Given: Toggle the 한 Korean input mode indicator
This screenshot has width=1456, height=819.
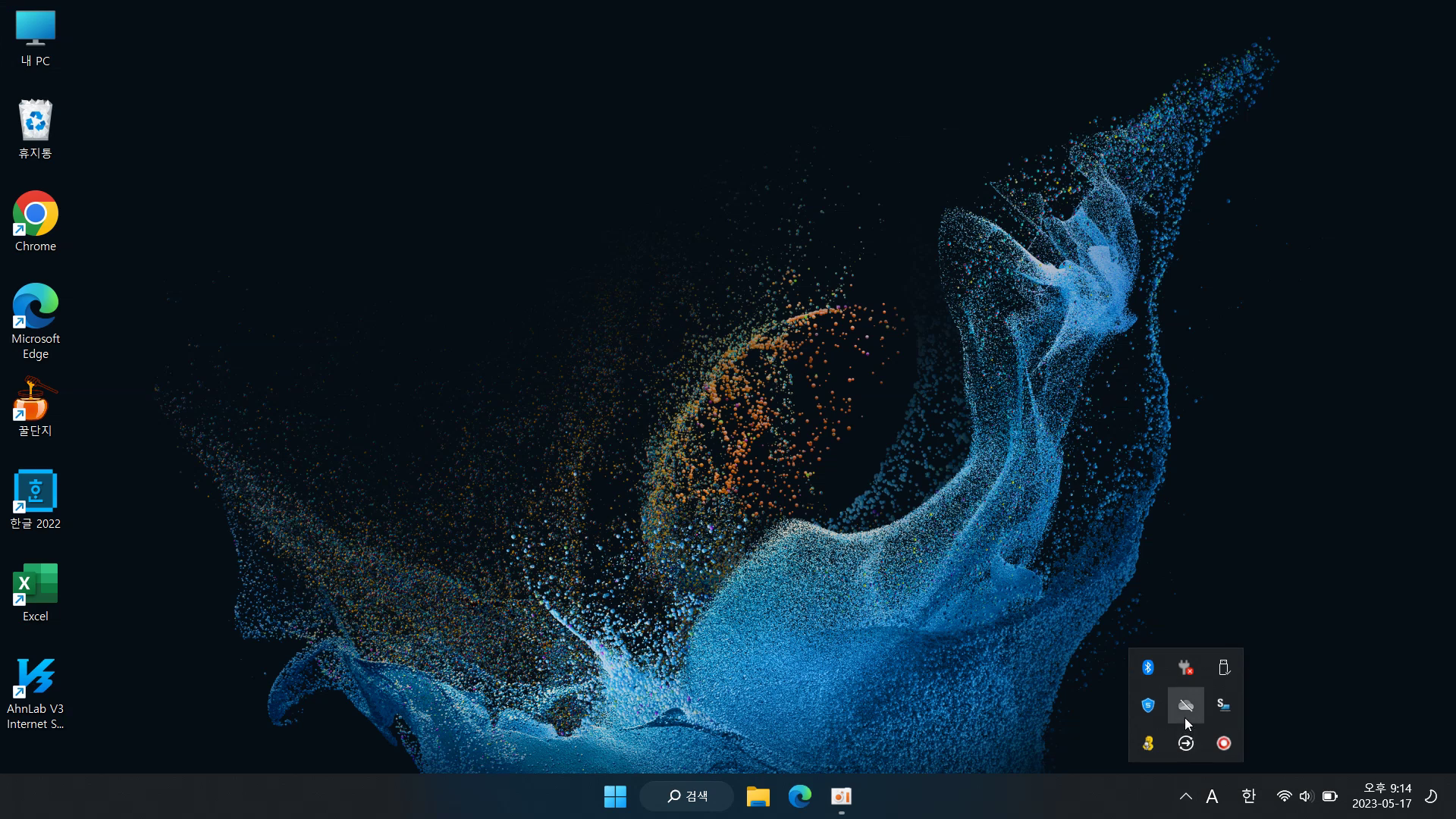Looking at the screenshot, I should tap(1248, 796).
